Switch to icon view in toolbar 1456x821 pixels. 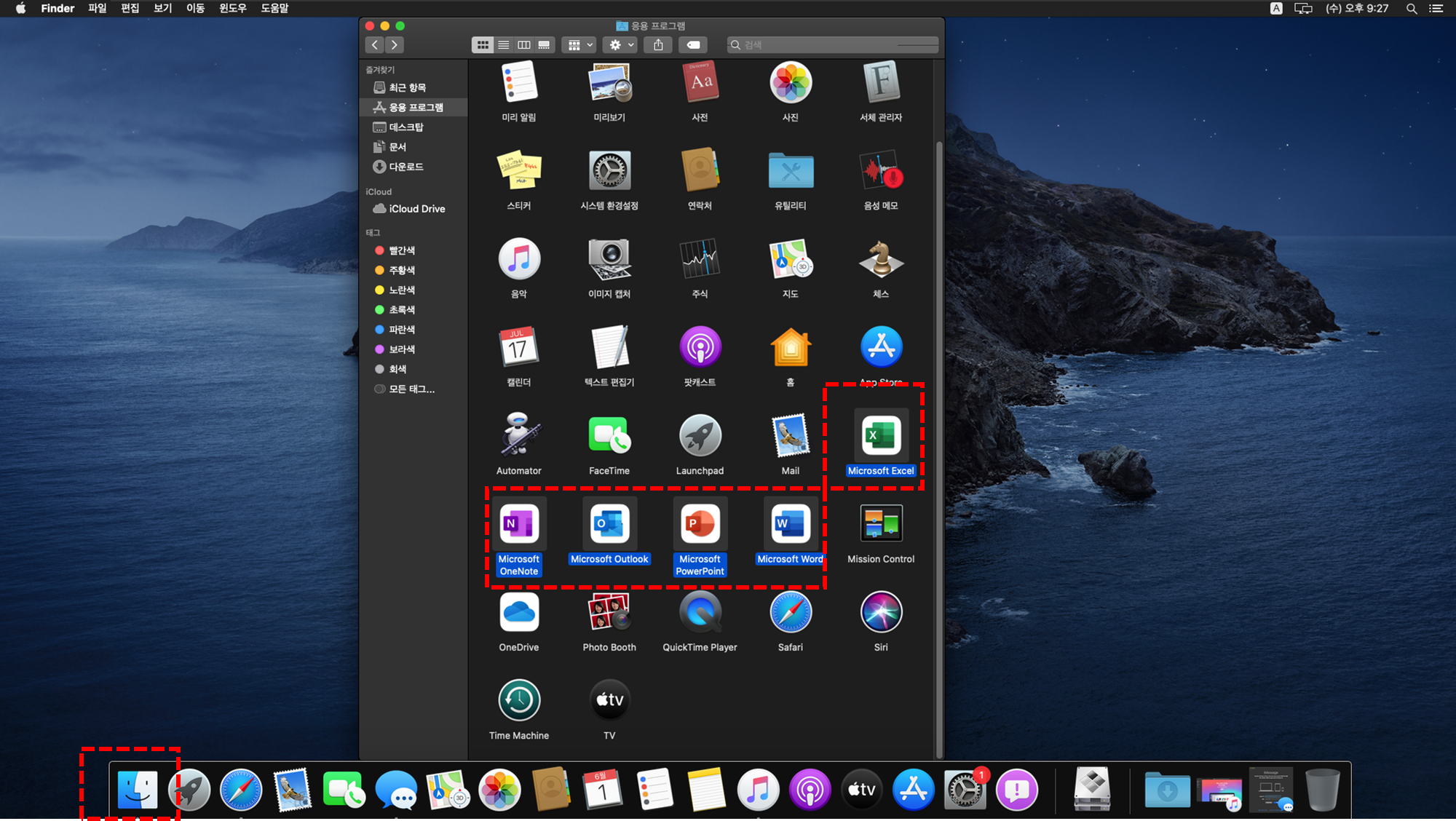tap(483, 45)
